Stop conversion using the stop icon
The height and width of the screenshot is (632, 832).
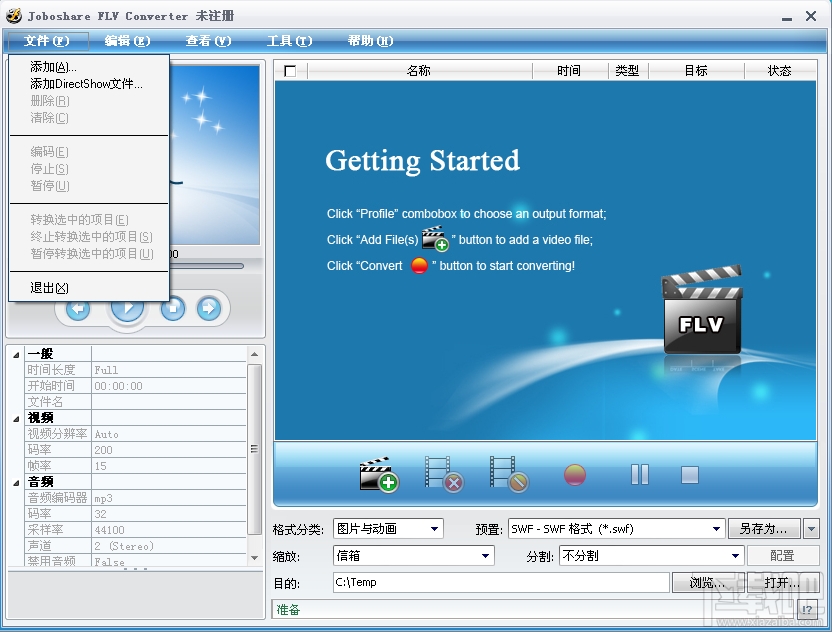690,472
